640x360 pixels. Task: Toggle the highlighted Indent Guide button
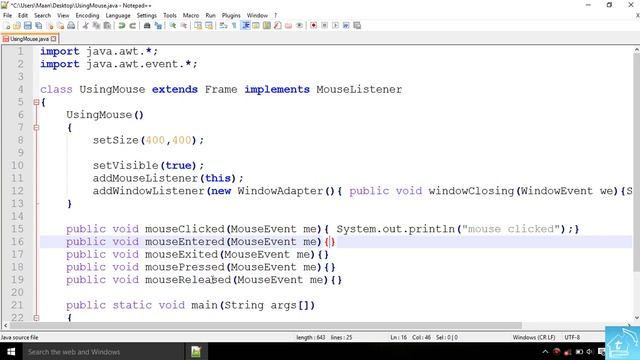click(x=246, y=25)
